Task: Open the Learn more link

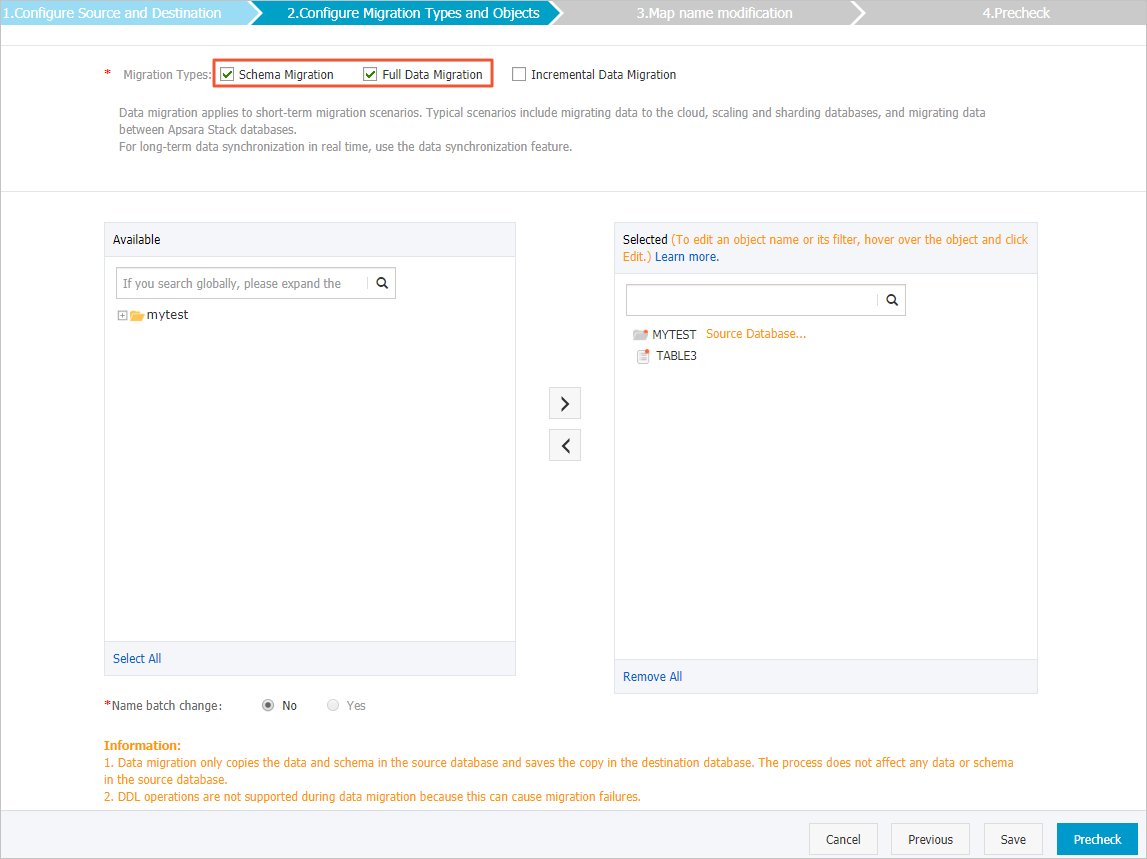Action: click(688, 256)
